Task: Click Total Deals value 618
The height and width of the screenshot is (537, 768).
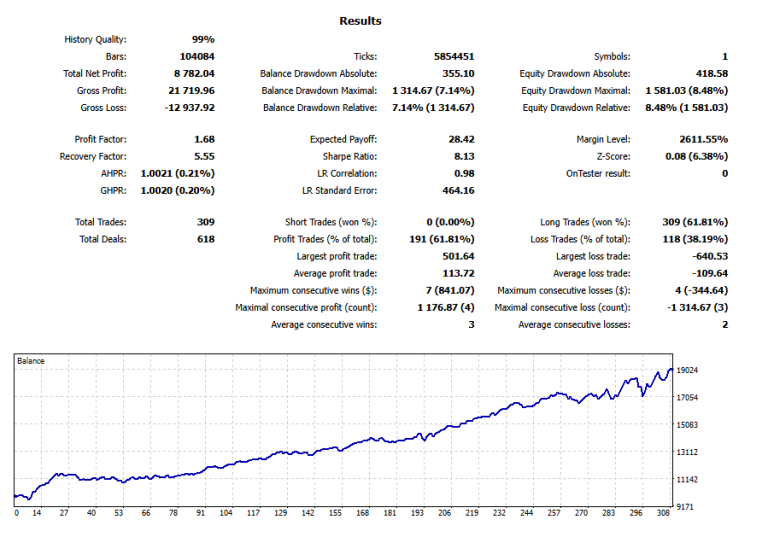Action: [206, 240]
